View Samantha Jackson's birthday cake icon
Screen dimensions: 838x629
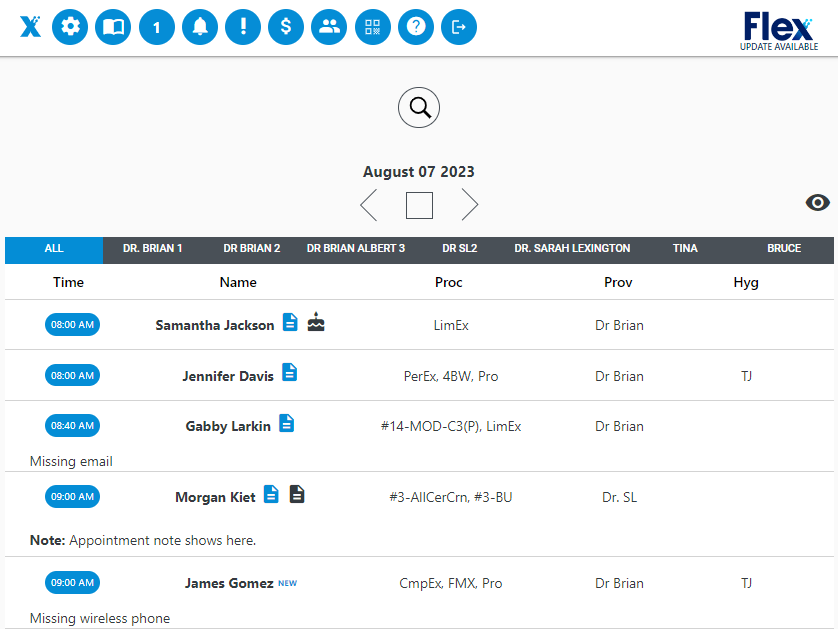[314, 322]
